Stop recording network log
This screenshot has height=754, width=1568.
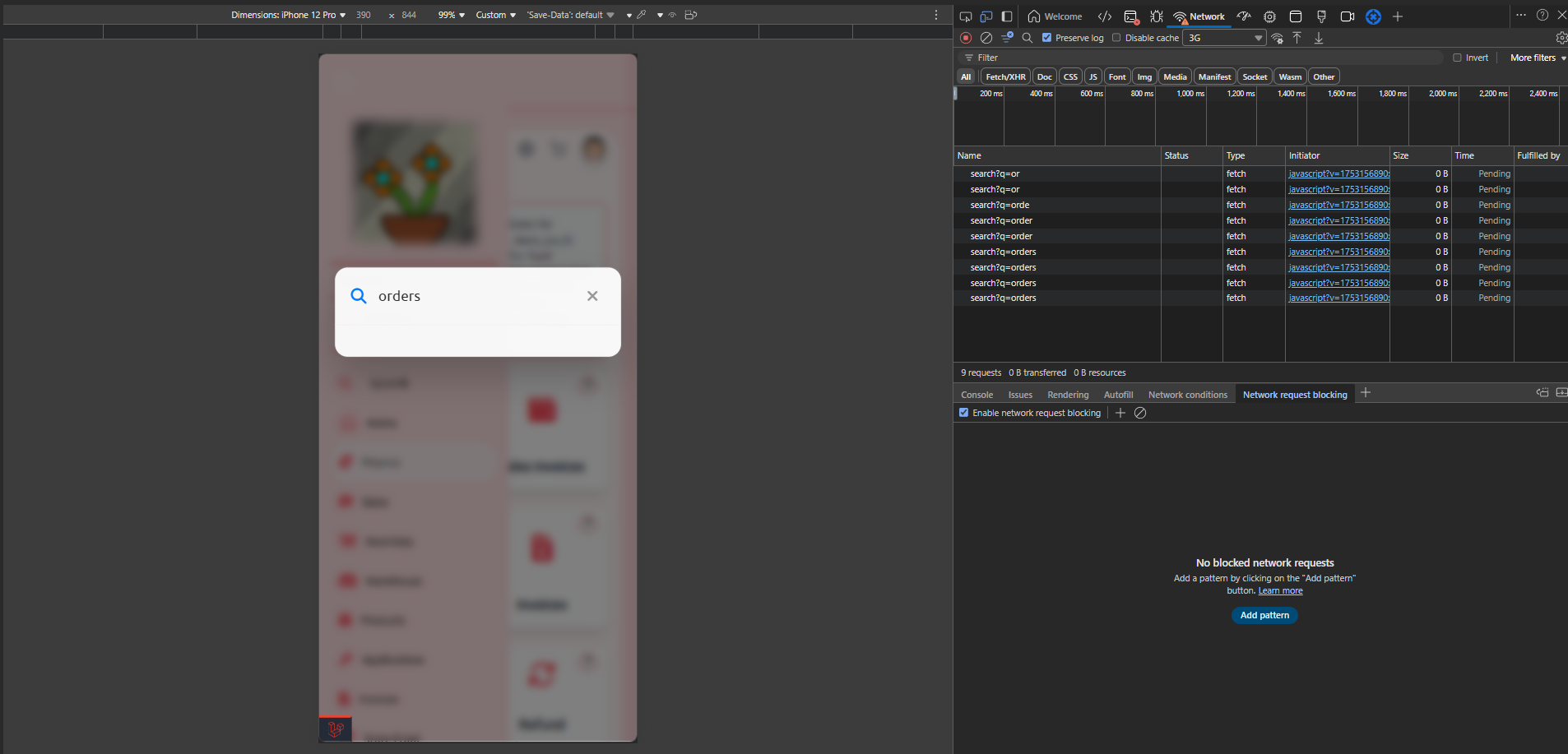coord(967,38)
